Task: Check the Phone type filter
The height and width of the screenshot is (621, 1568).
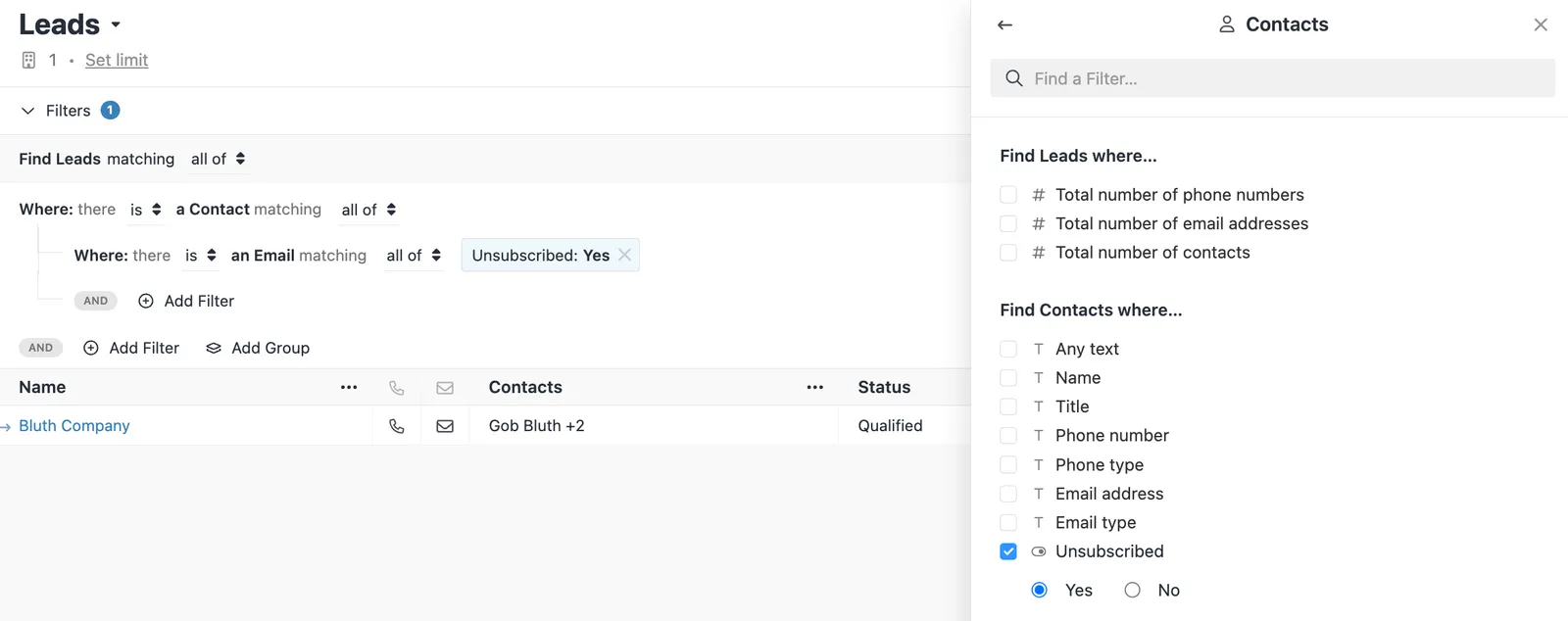Action: click(1008, 464)
